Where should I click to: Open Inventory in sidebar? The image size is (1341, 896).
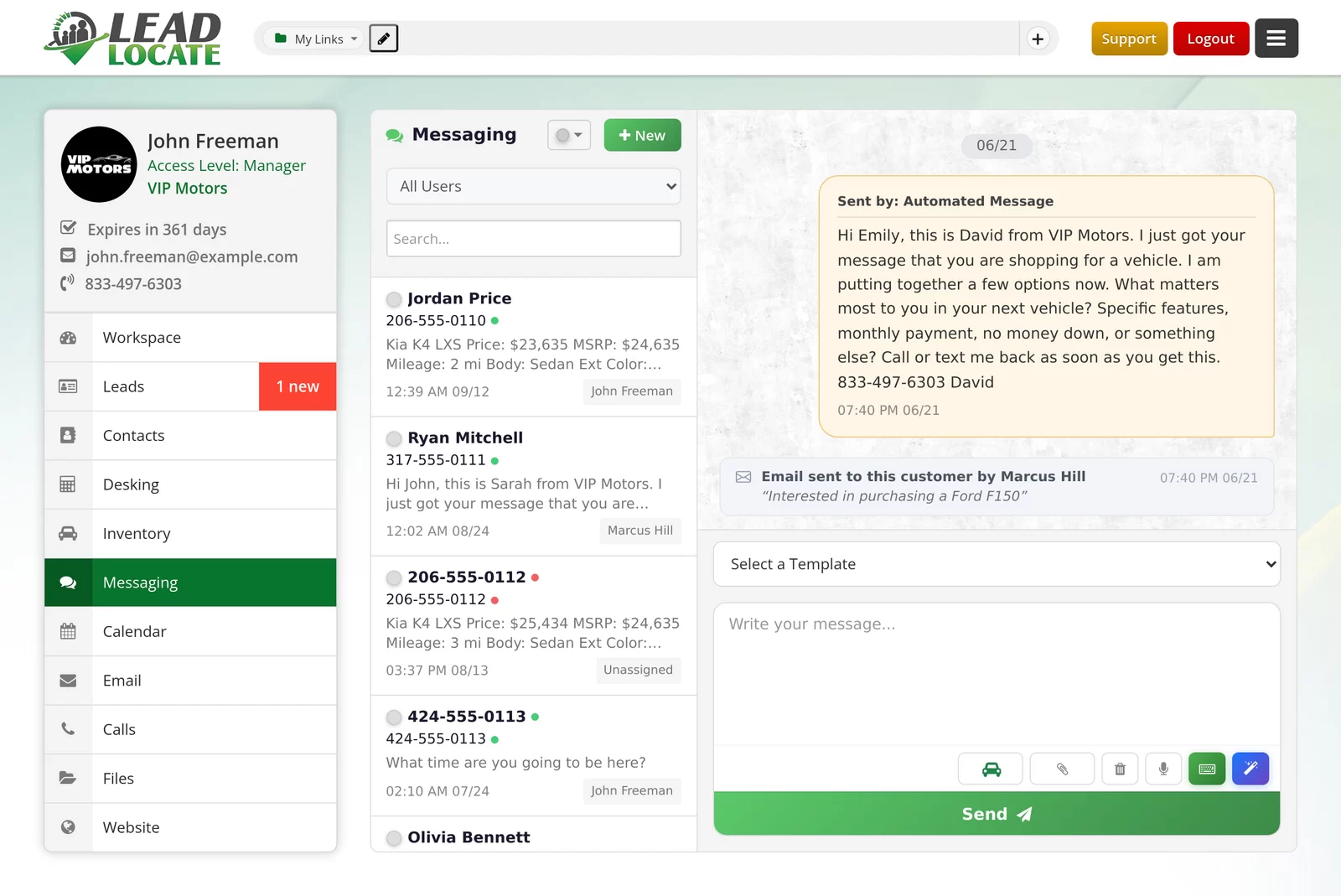coord(190,534)
